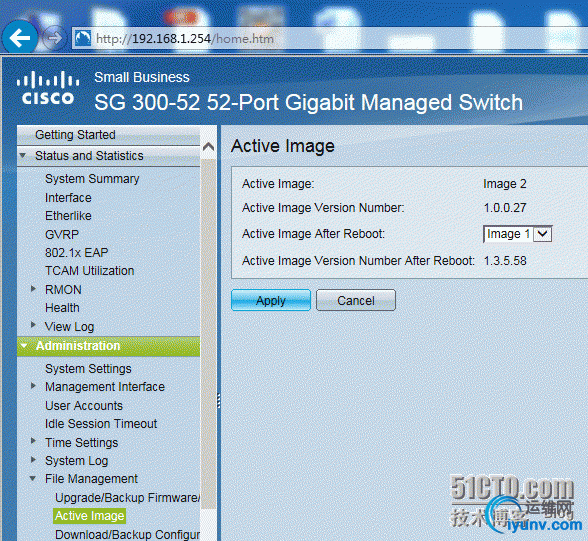
Task: Open the Health page
Action: pos(62,307)
